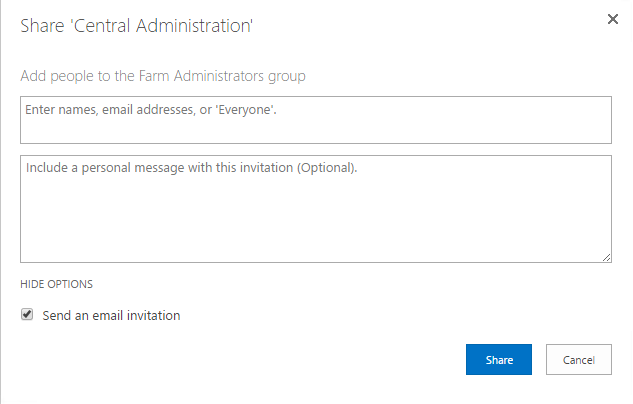The width and height of the screenshot is (633, 404).
Task: Collapse options via HIDE OPTIONS
Action: 56,284
